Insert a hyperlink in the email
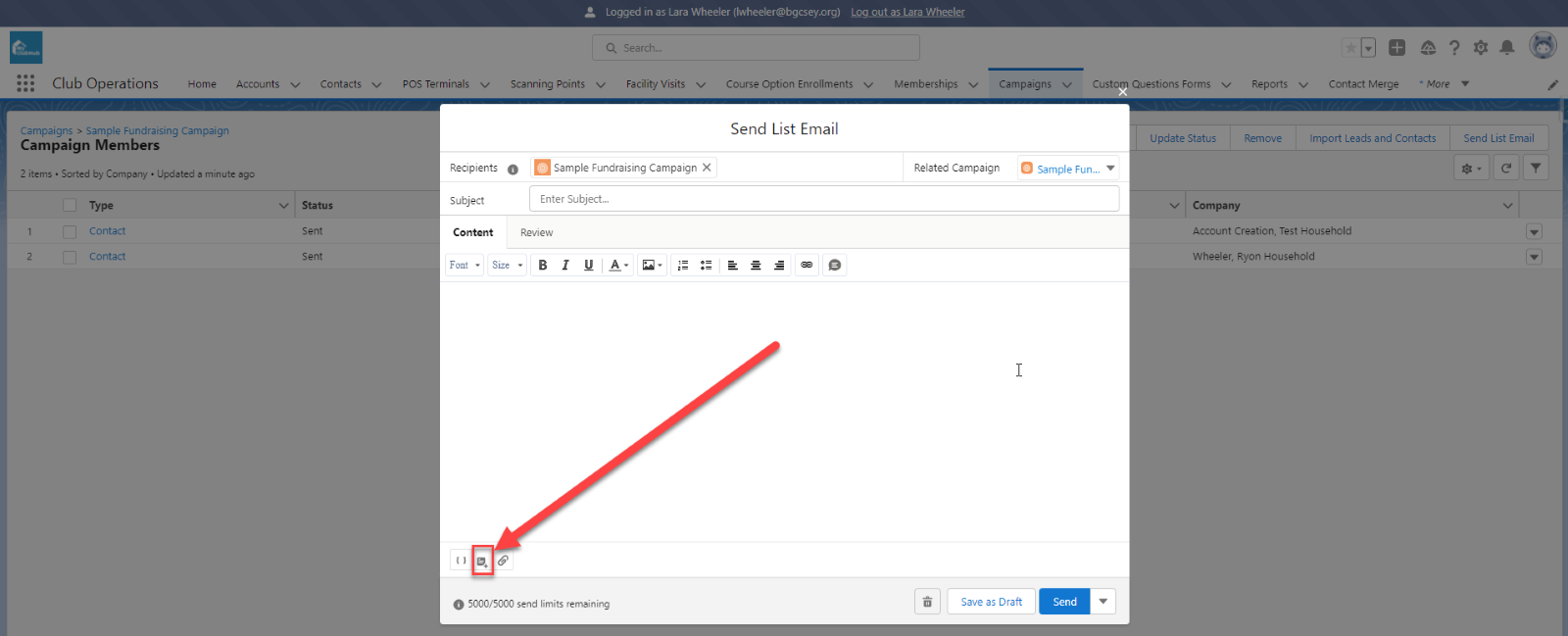 807,266
